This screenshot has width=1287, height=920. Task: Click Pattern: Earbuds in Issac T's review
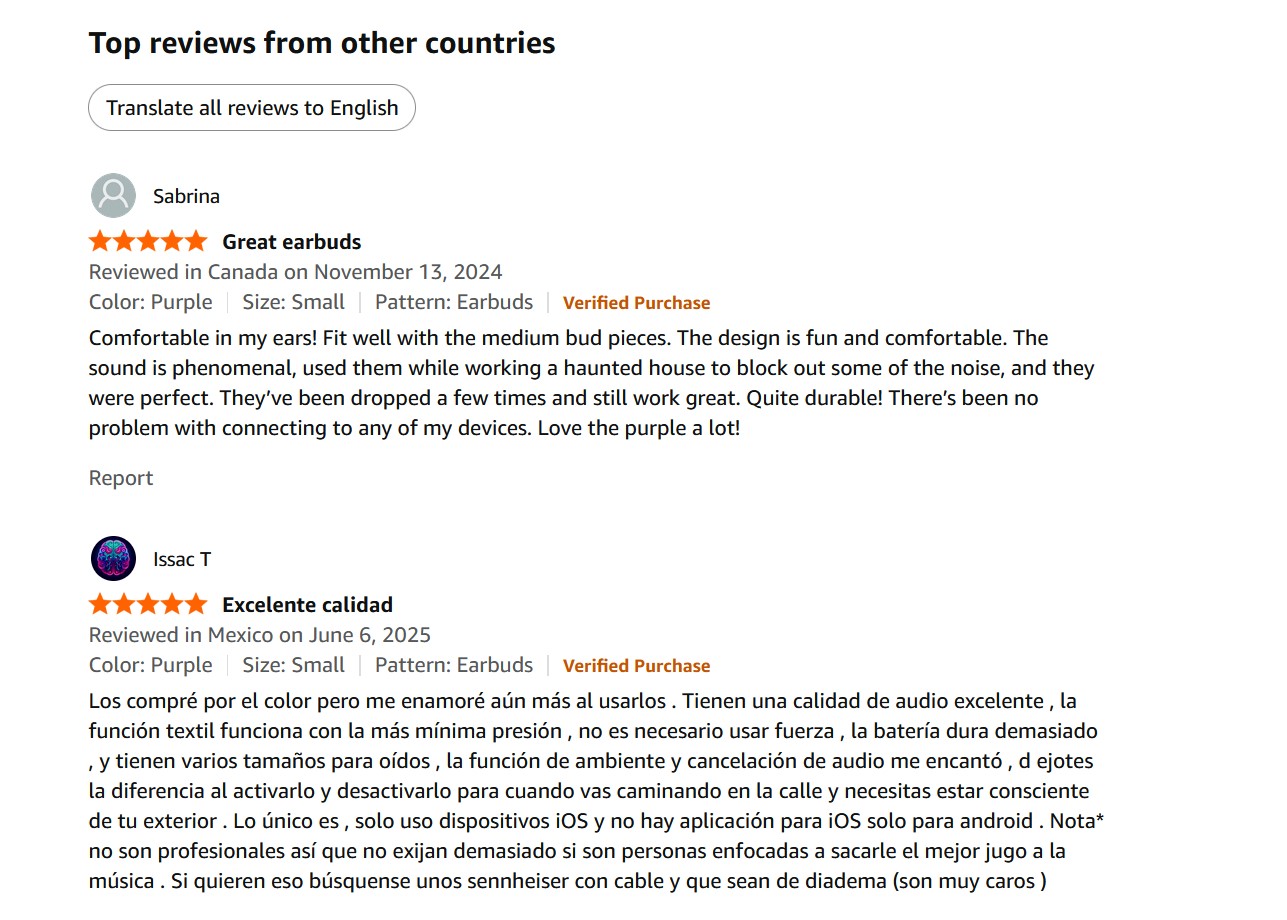[x=454, y=665]
